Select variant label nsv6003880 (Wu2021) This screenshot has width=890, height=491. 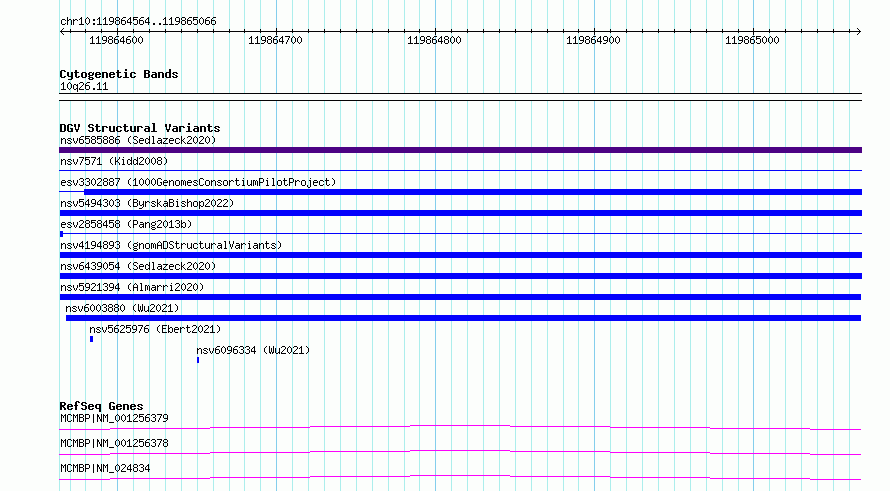[x=122, y=308]
